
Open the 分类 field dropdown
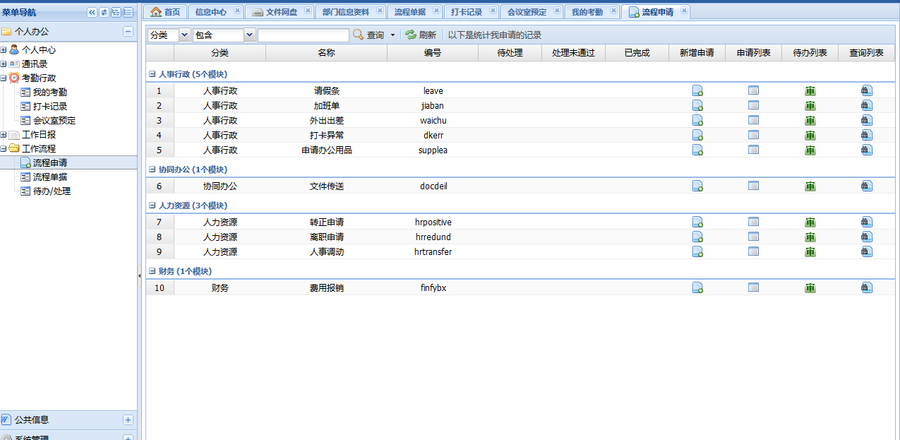(185, 35)
